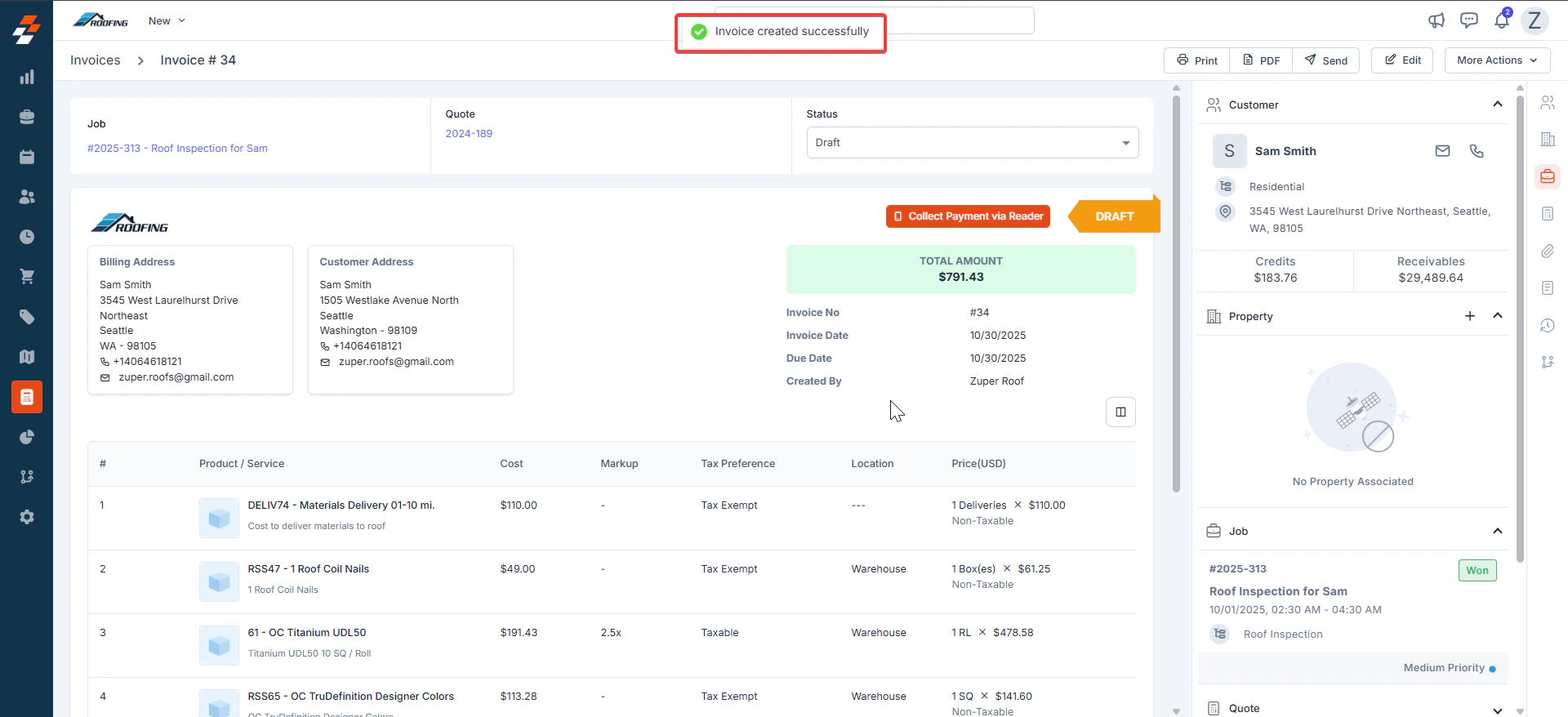Collapse the Customer panel section
The image size is (1568, 717).
click(x=1498, y=104)
